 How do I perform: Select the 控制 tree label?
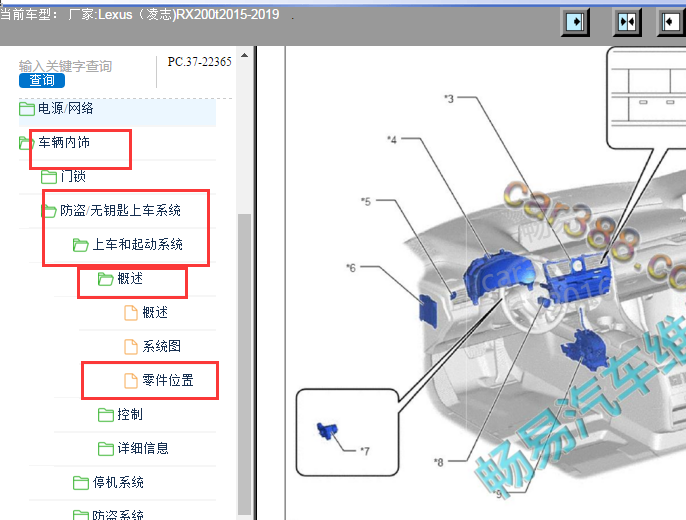pos(130,414)
